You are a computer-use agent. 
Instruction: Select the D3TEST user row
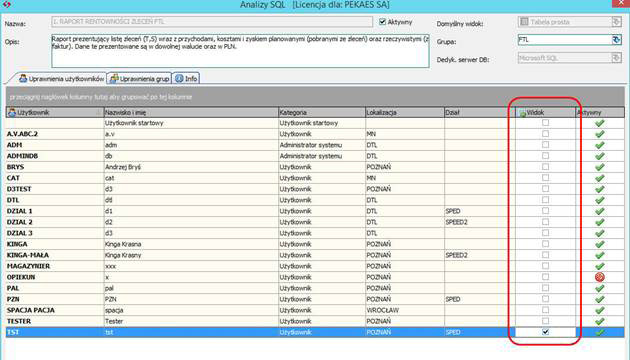point(315,189)
